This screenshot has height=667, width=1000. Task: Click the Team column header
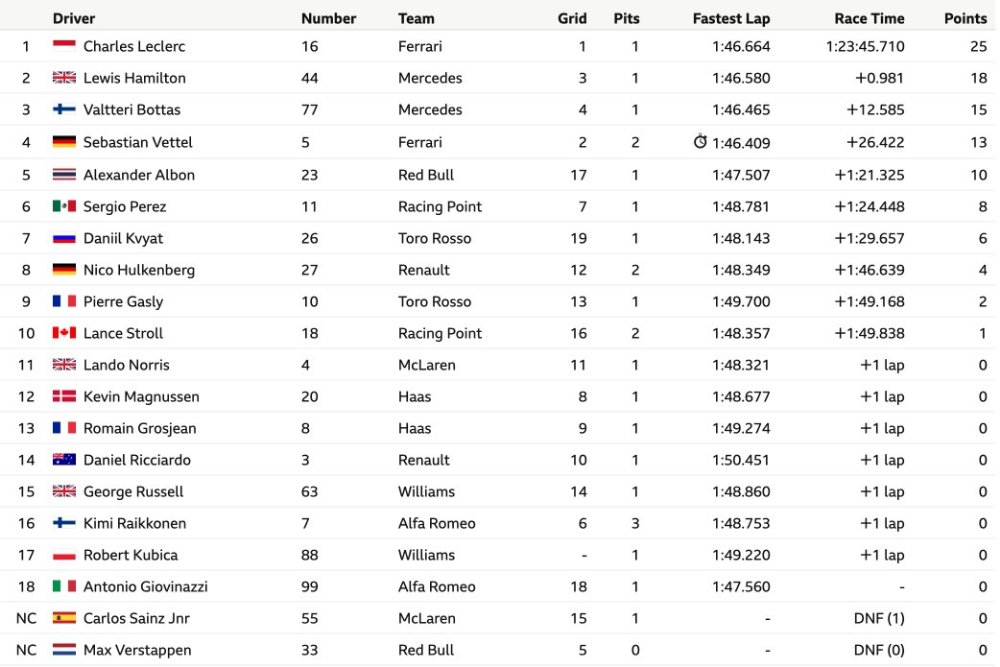(x=416, y=18)
